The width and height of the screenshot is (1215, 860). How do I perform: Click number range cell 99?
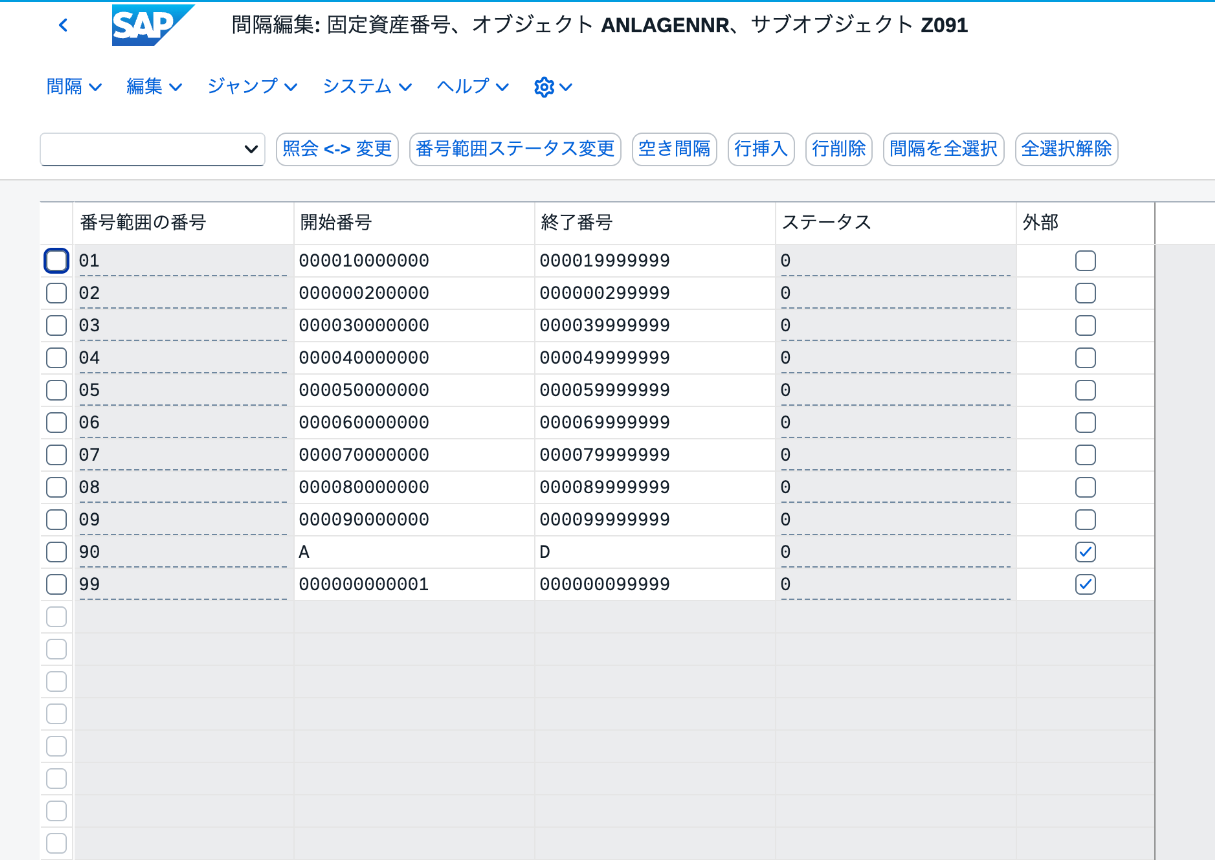(184, 584)
